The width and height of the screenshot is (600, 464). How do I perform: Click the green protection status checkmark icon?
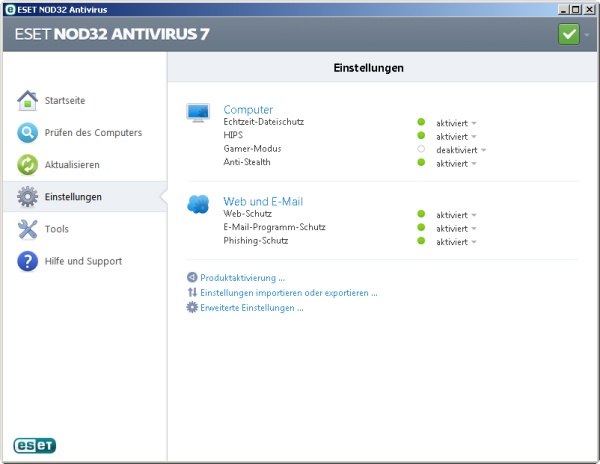(569, 34)
